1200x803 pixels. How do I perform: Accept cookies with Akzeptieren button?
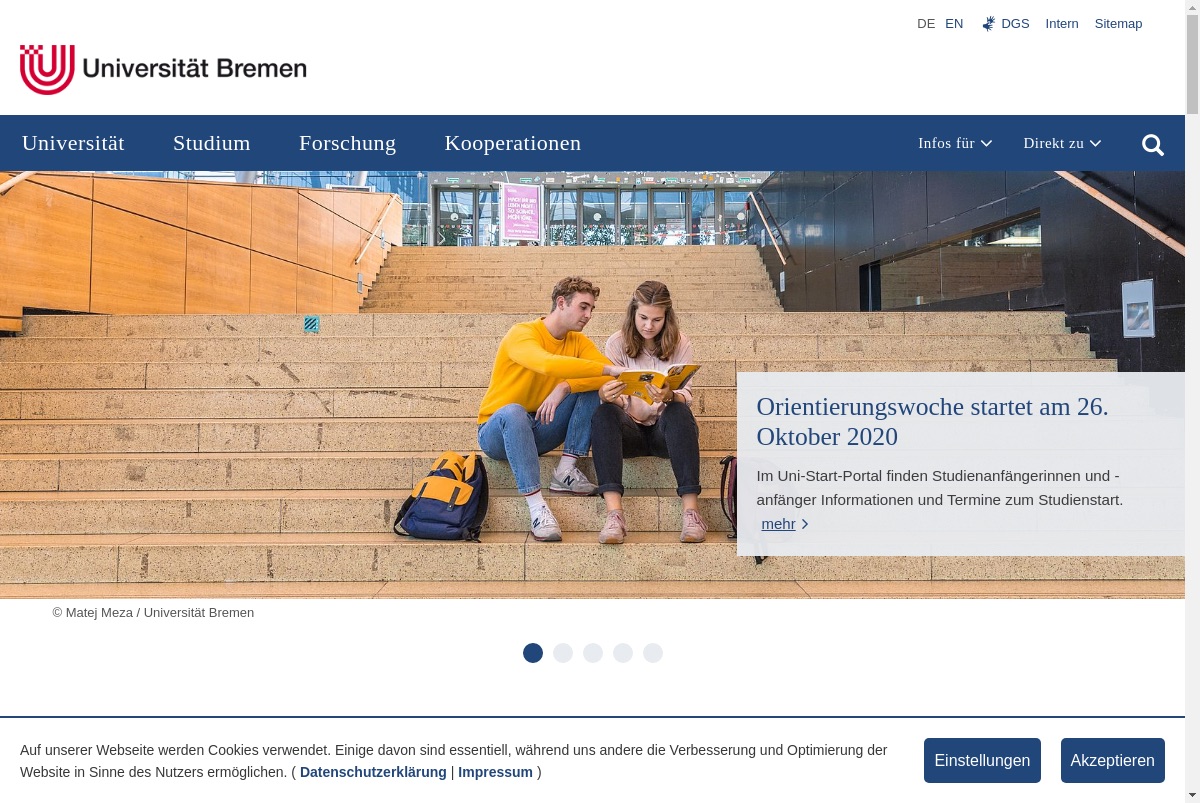tap(1113, 760)
